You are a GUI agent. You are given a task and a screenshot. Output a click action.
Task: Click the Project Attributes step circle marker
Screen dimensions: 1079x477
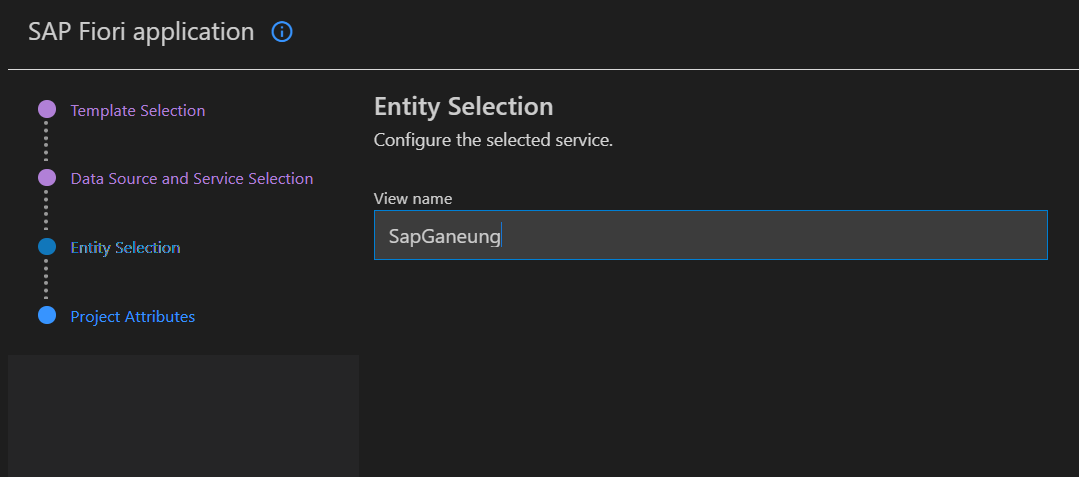(47, 315)
